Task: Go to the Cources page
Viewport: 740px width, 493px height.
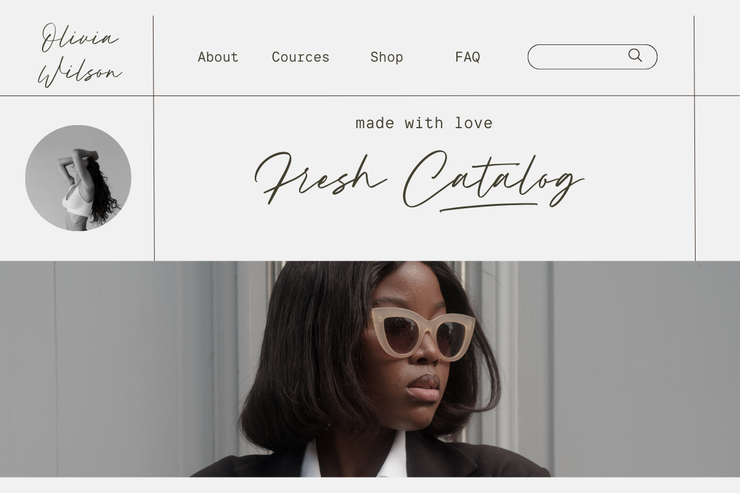Action: tap(300, 57)
